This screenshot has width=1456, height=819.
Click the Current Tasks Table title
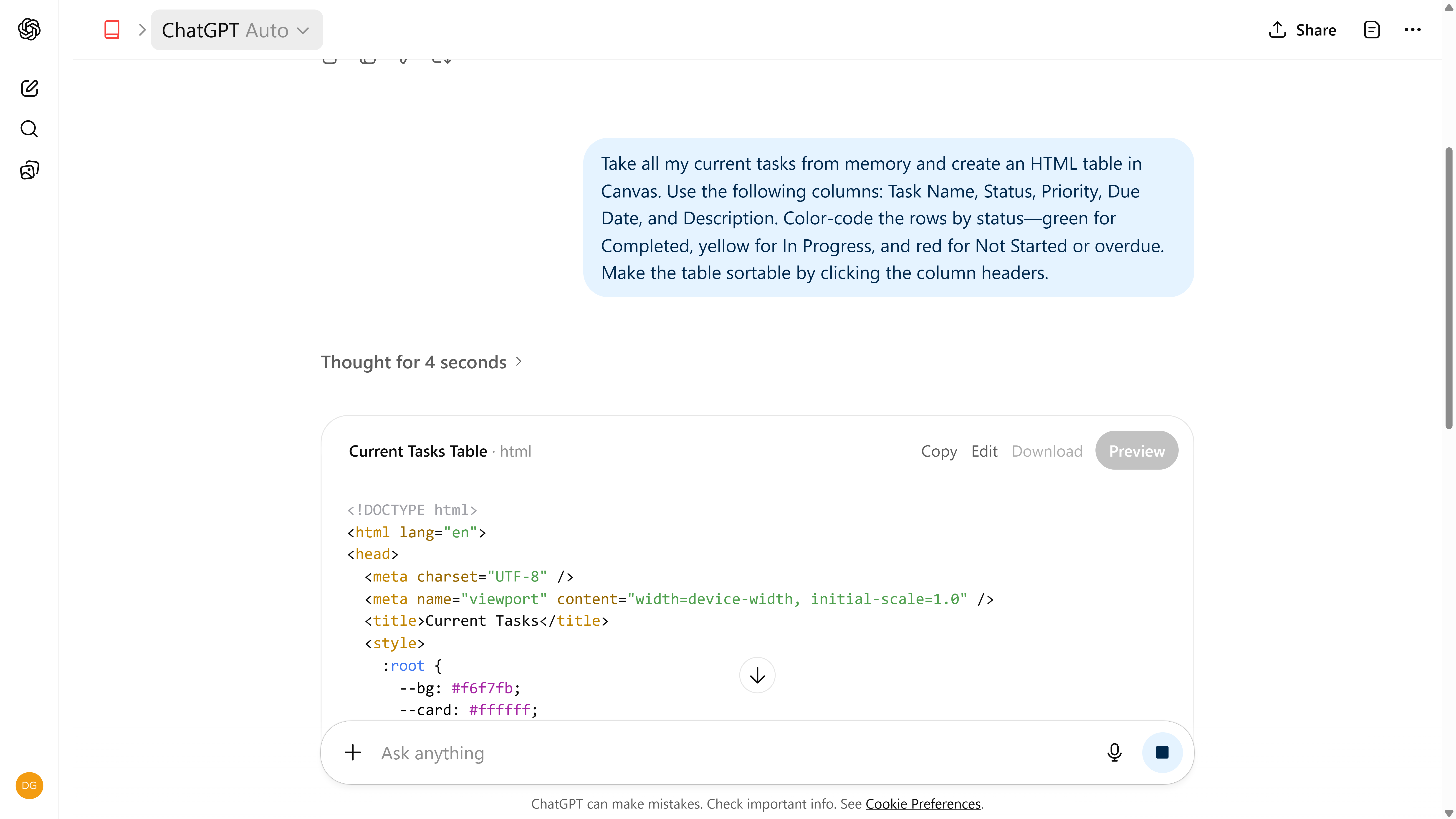(x=418, y=451)
